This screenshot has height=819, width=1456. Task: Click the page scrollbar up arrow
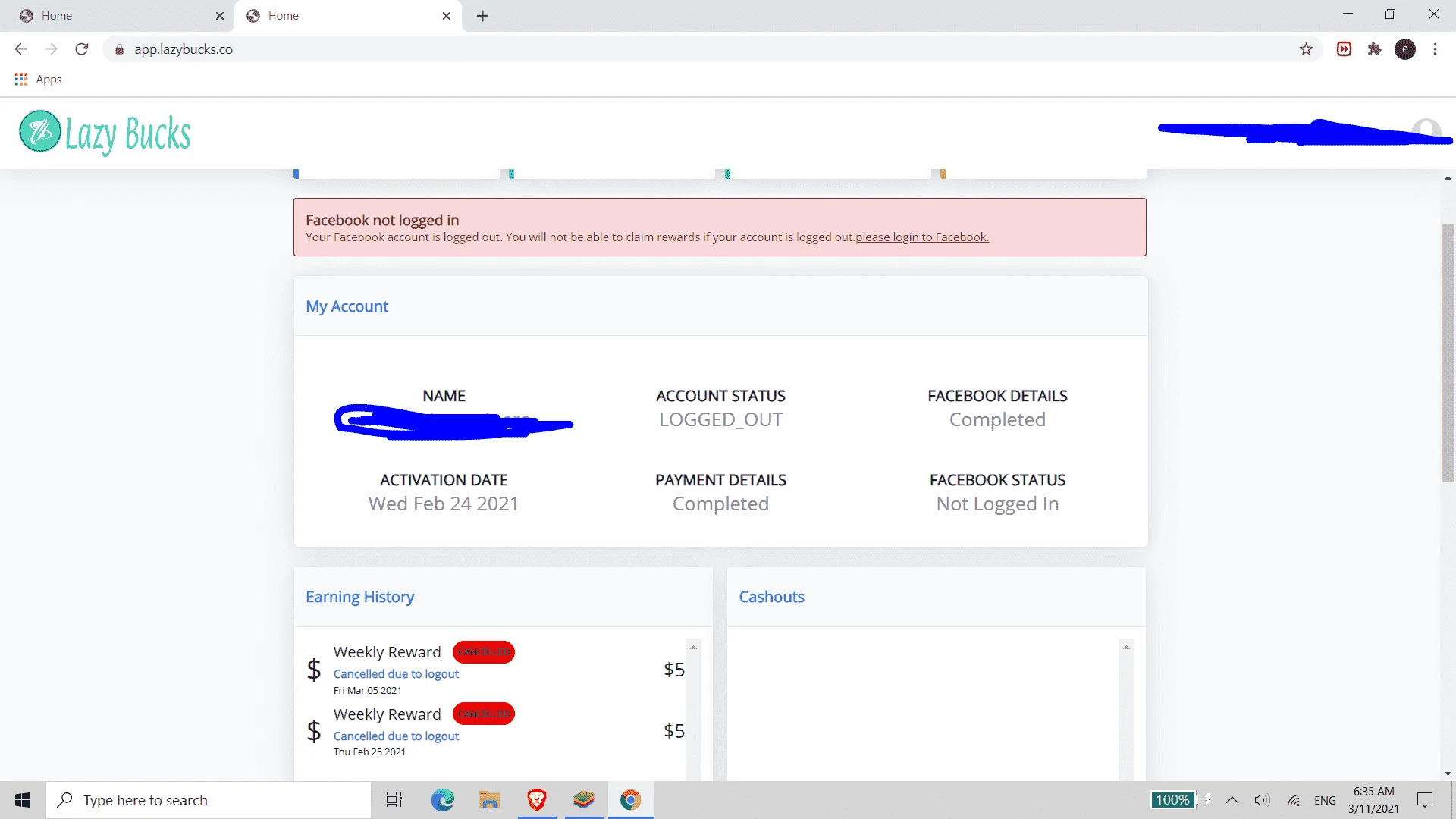(x=1448, y=178)
